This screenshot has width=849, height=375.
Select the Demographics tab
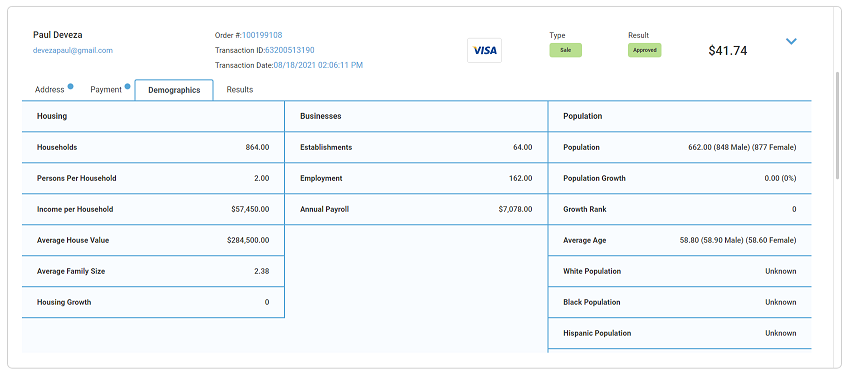(174, 90)
